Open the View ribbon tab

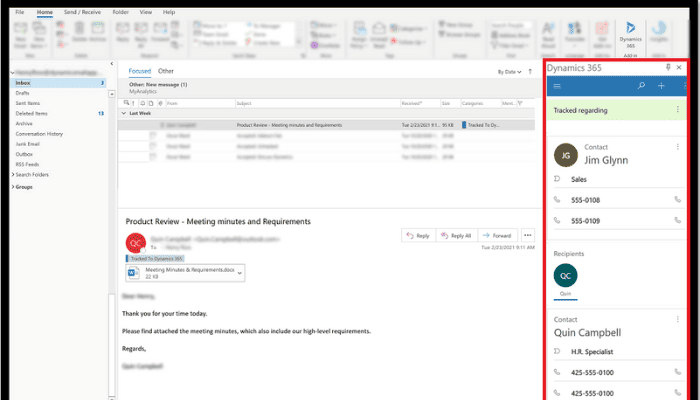(144, 12)
